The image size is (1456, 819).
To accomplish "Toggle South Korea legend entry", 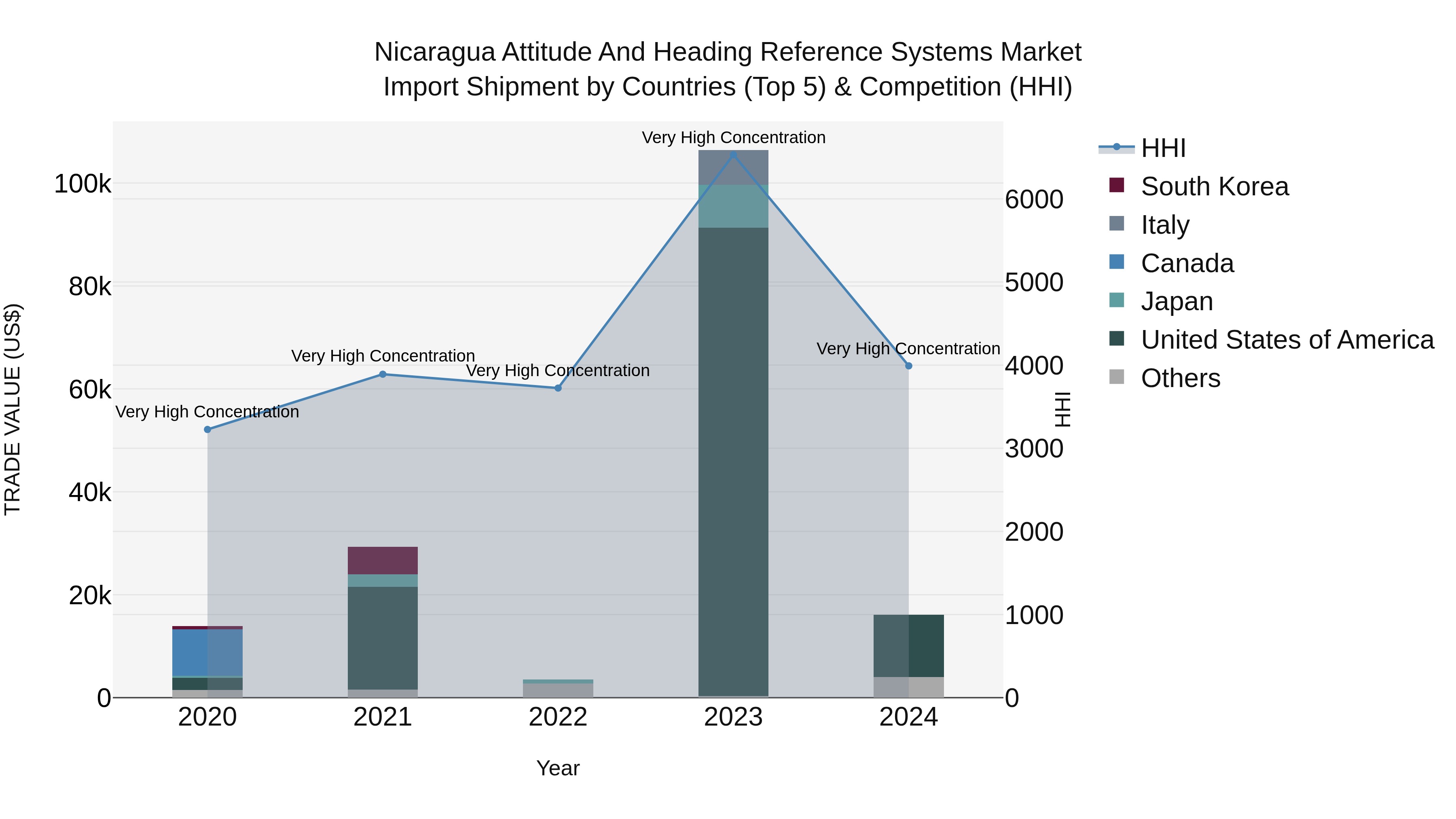I will tap(1199, 186).
